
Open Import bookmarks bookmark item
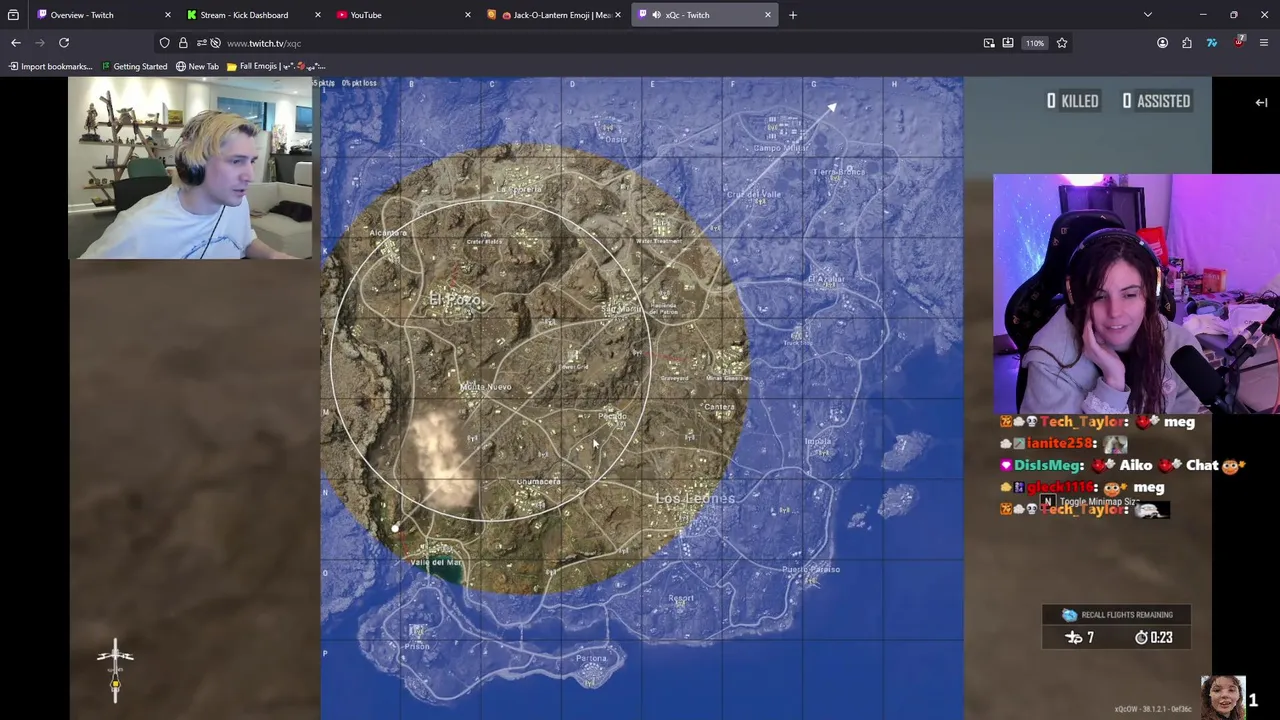[x=51, y=67]
